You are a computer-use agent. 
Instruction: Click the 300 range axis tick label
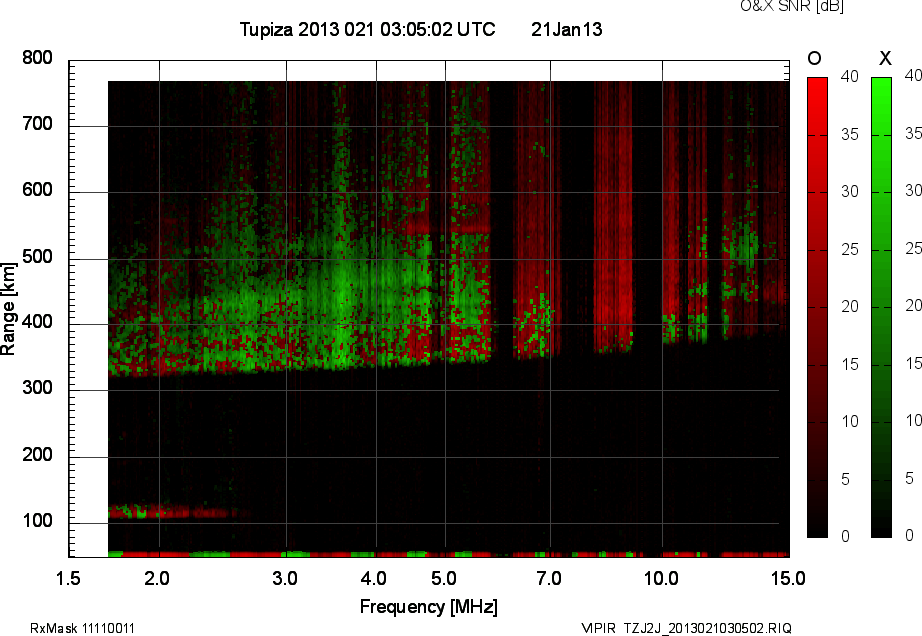[x=38, y=388]
